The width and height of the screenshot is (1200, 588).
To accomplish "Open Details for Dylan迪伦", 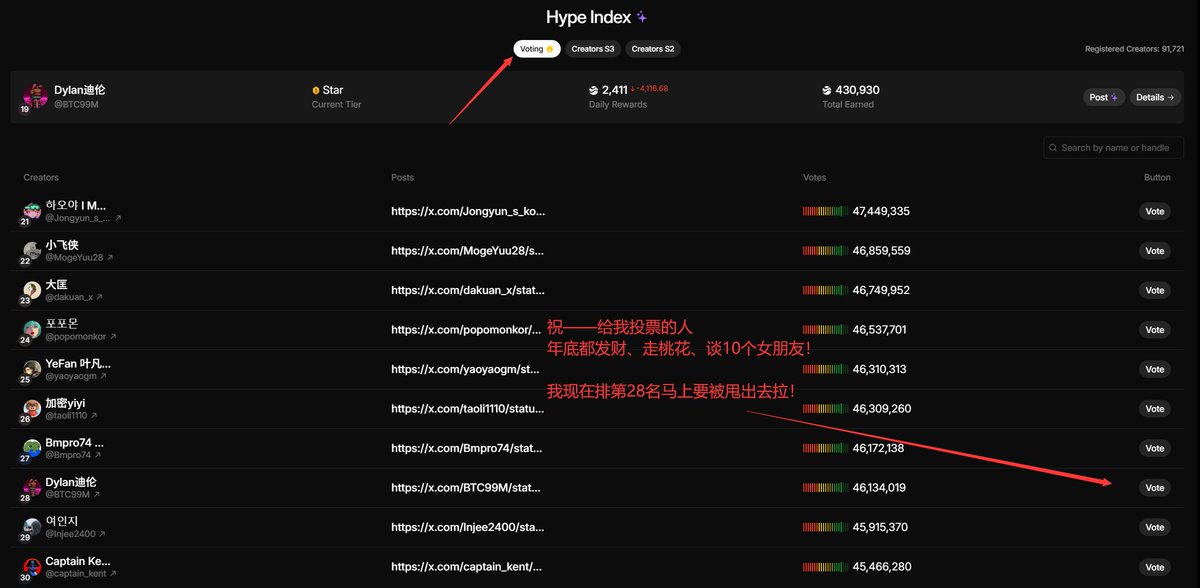I will 1156,97.
